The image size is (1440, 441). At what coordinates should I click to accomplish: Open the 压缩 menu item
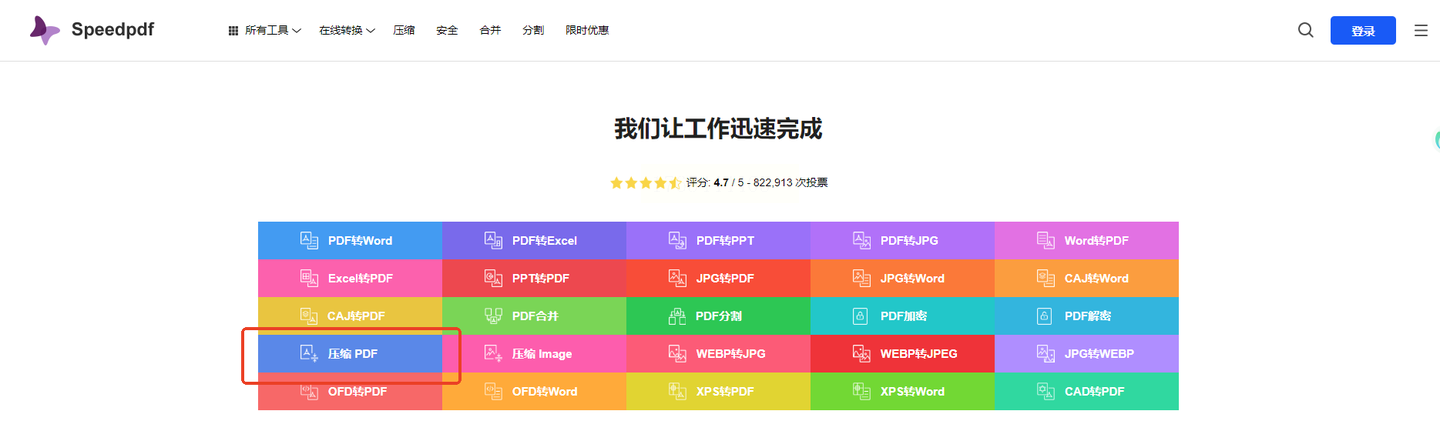(404, 31)
